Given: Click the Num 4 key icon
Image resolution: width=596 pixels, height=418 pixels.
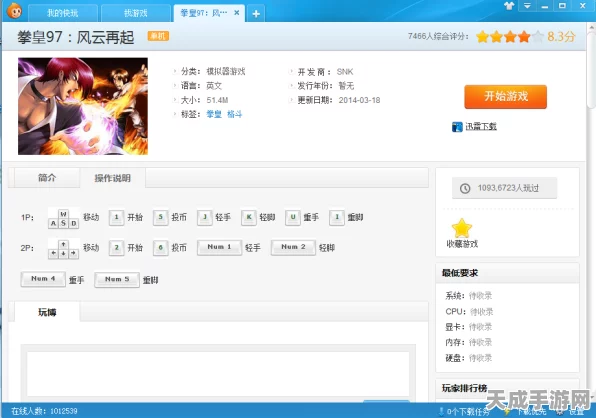Looking at the screenshot, I should pyautogui.click(x=43, y=279).
